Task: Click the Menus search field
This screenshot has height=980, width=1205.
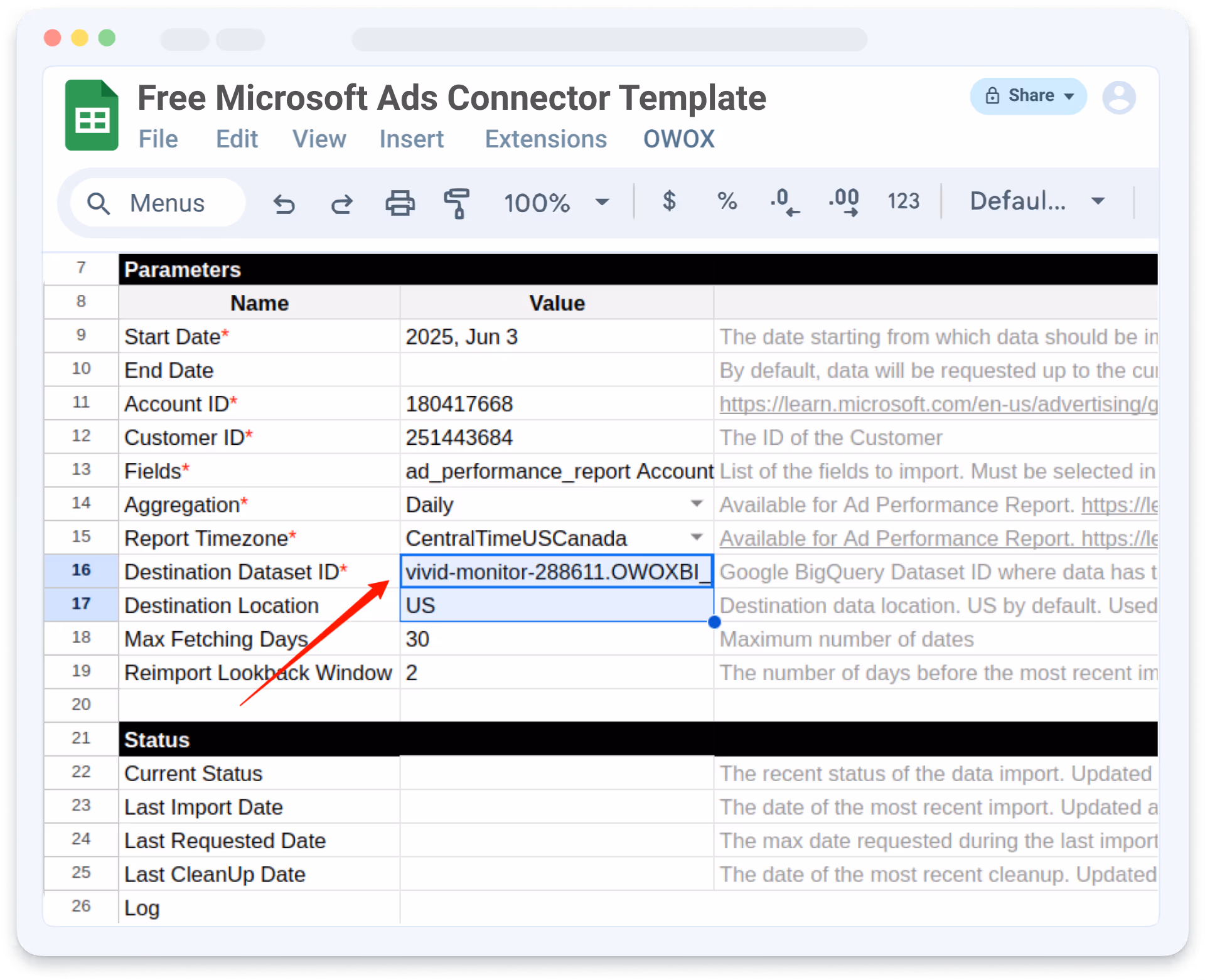Action: tap(158, 203)
